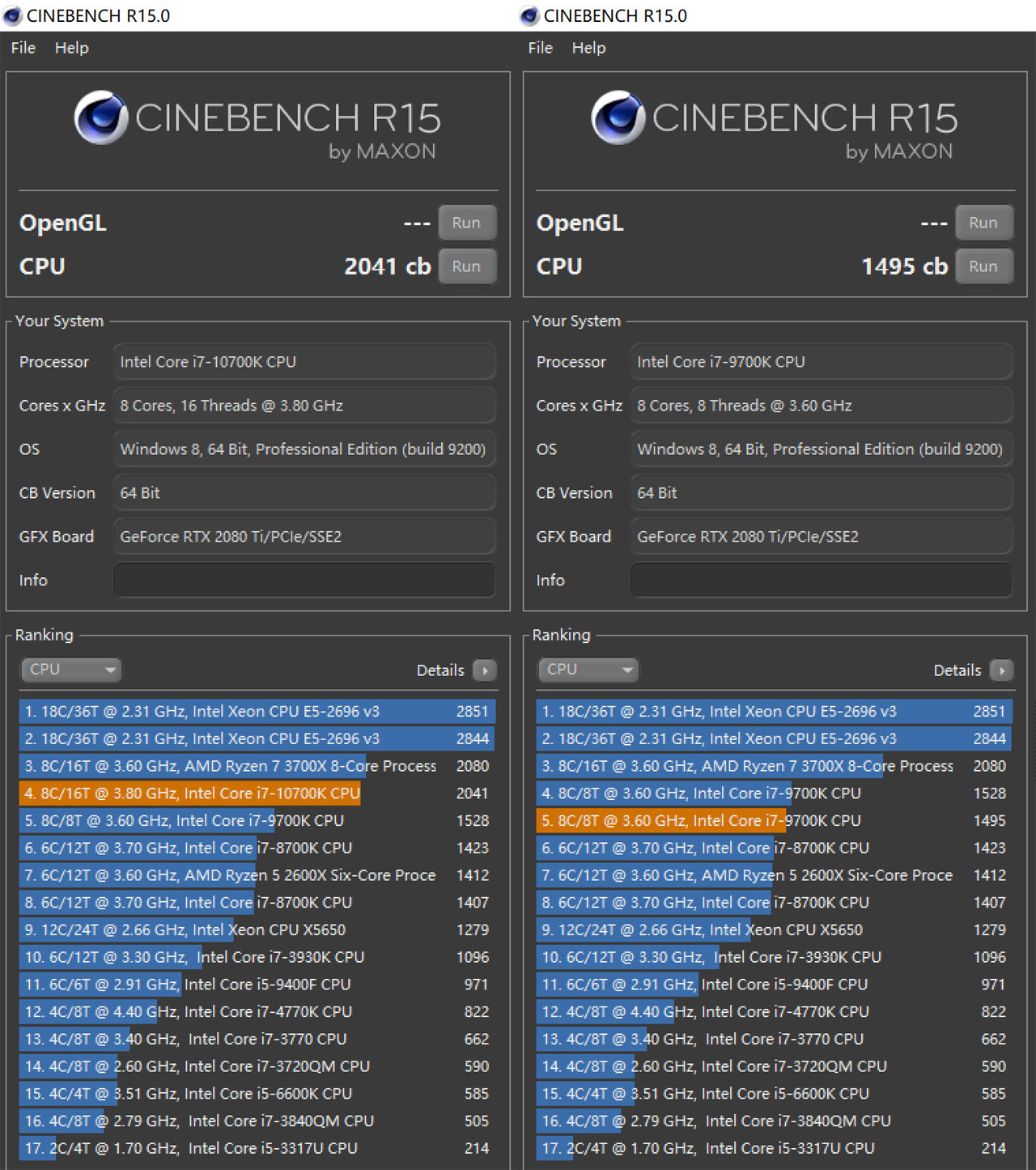Open the File menu in the left window
The width and height of the screenshot is (1036, 1170).
click(23, 48)
